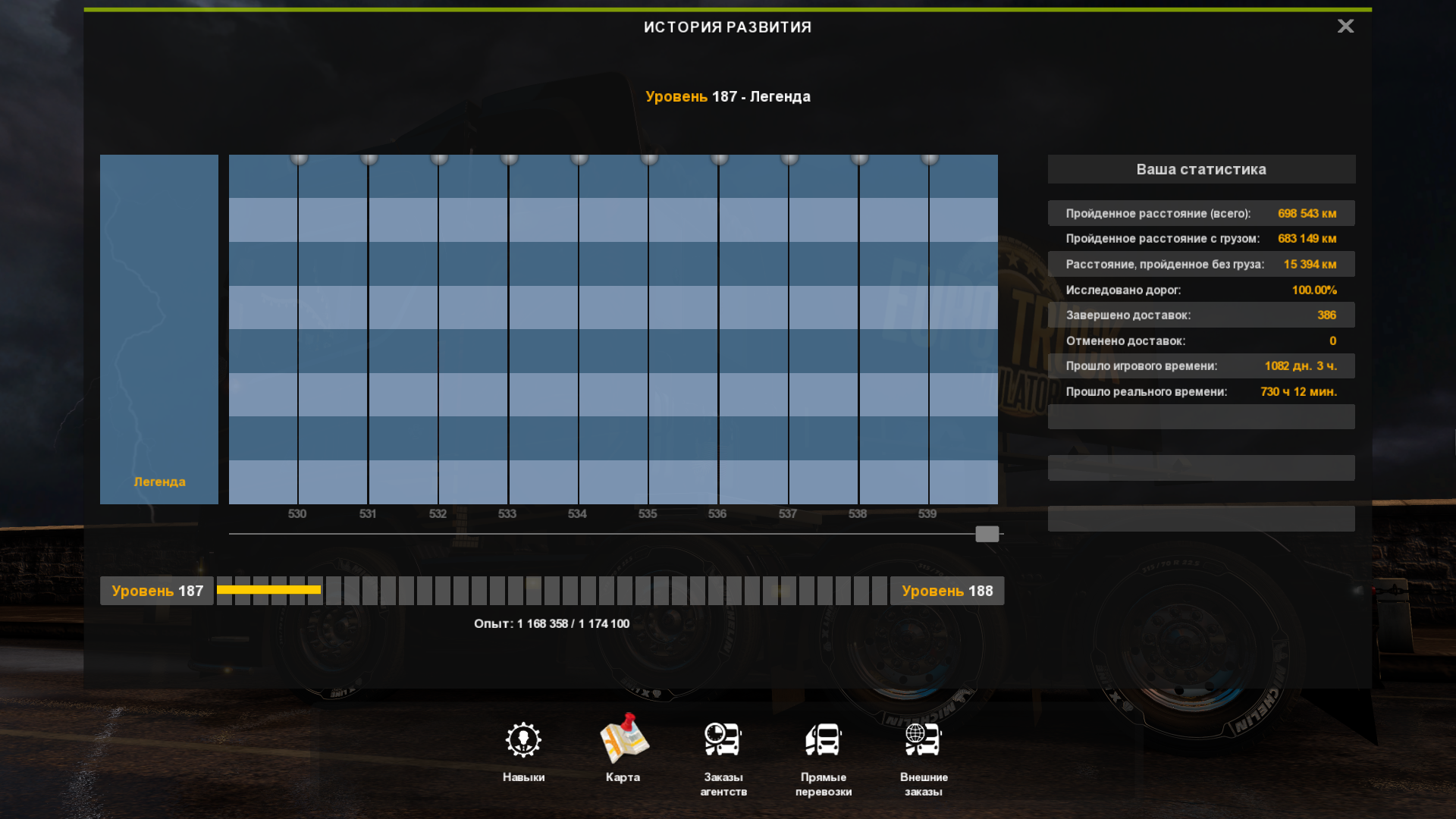Select the timeline pin above 531
Viewport: 1456px width, 819px height.
point(369,158)
